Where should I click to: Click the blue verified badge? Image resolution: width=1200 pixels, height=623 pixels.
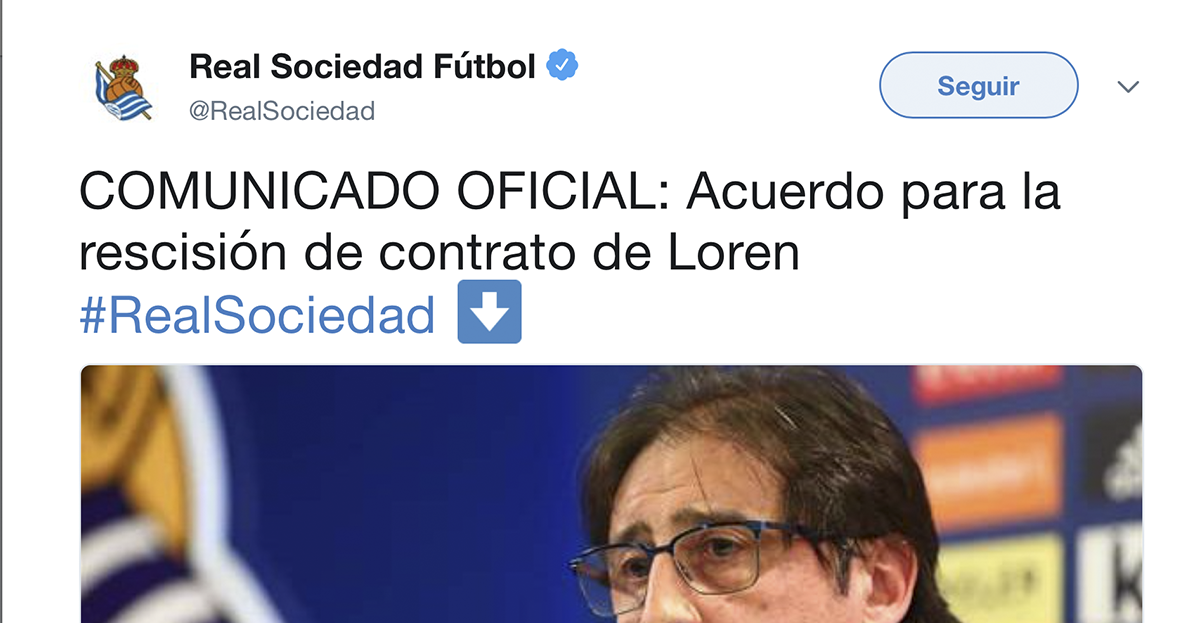pyautogui.click(x=563, y=67)
